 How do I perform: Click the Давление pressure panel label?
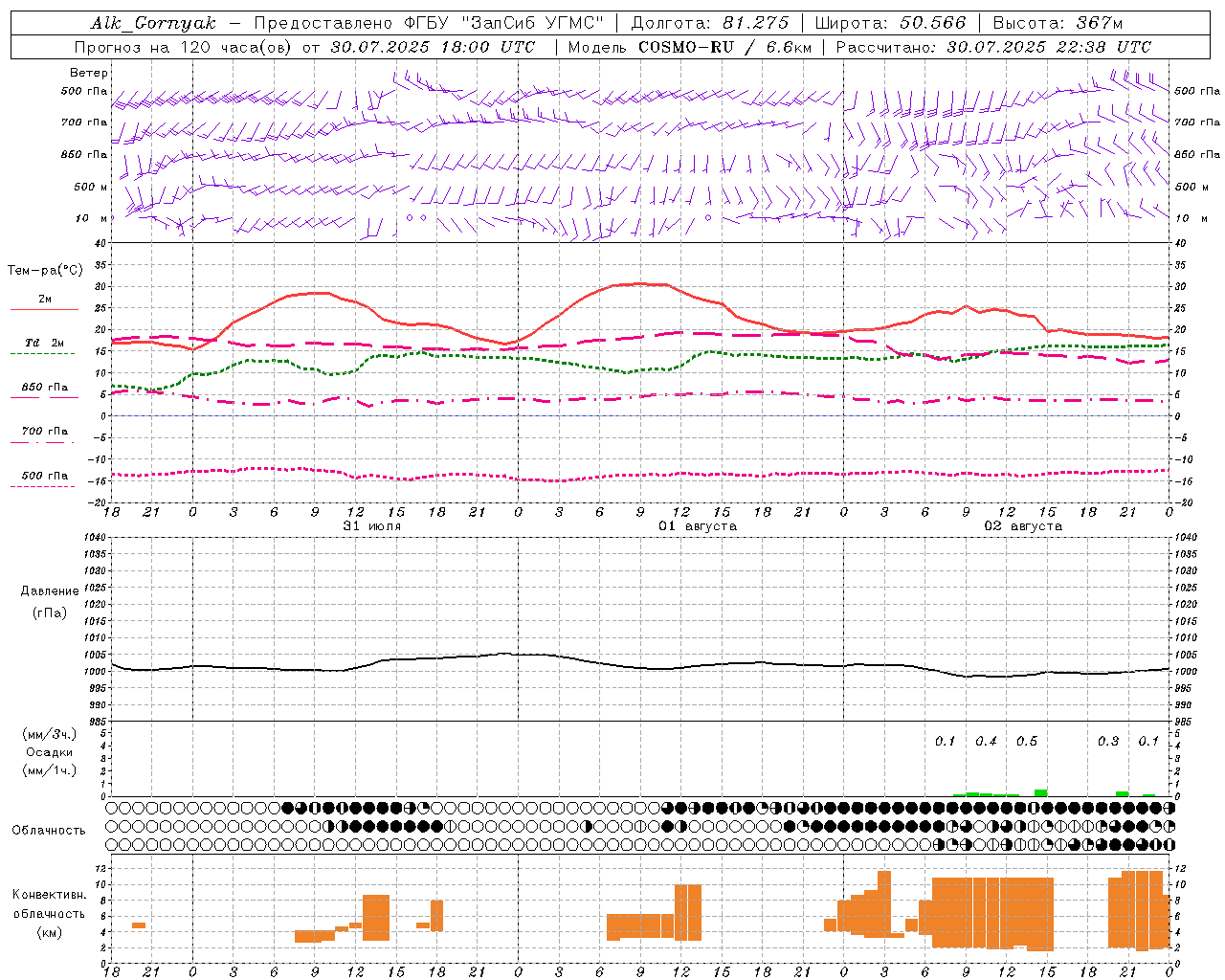click(x=50, y=591)
